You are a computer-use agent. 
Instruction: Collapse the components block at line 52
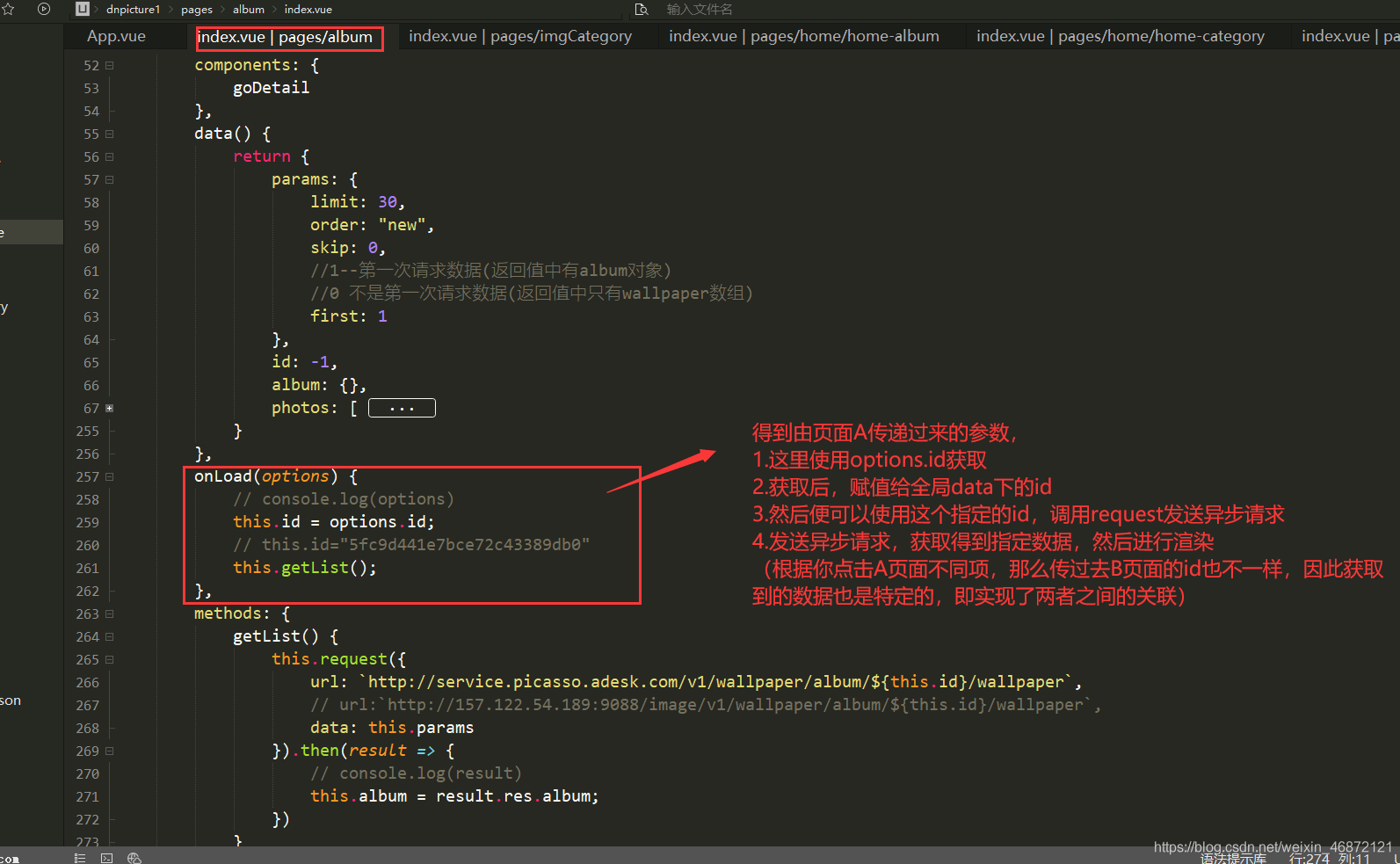[x=110, y=65]
